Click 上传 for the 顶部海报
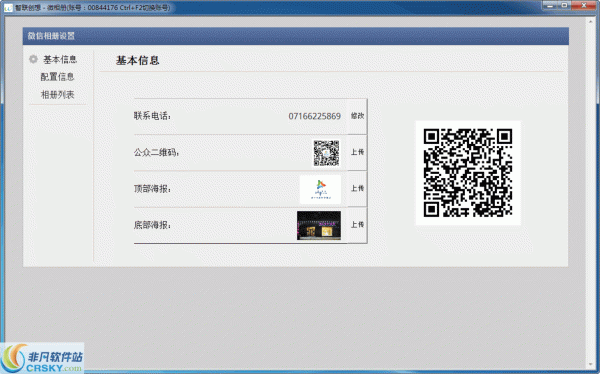Viewport: 600px width, 374px height. [357, 188]
